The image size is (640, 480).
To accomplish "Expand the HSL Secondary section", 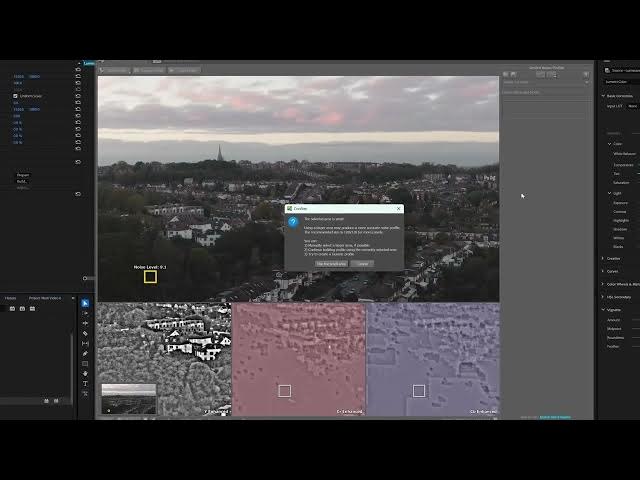I will (603, 297).
